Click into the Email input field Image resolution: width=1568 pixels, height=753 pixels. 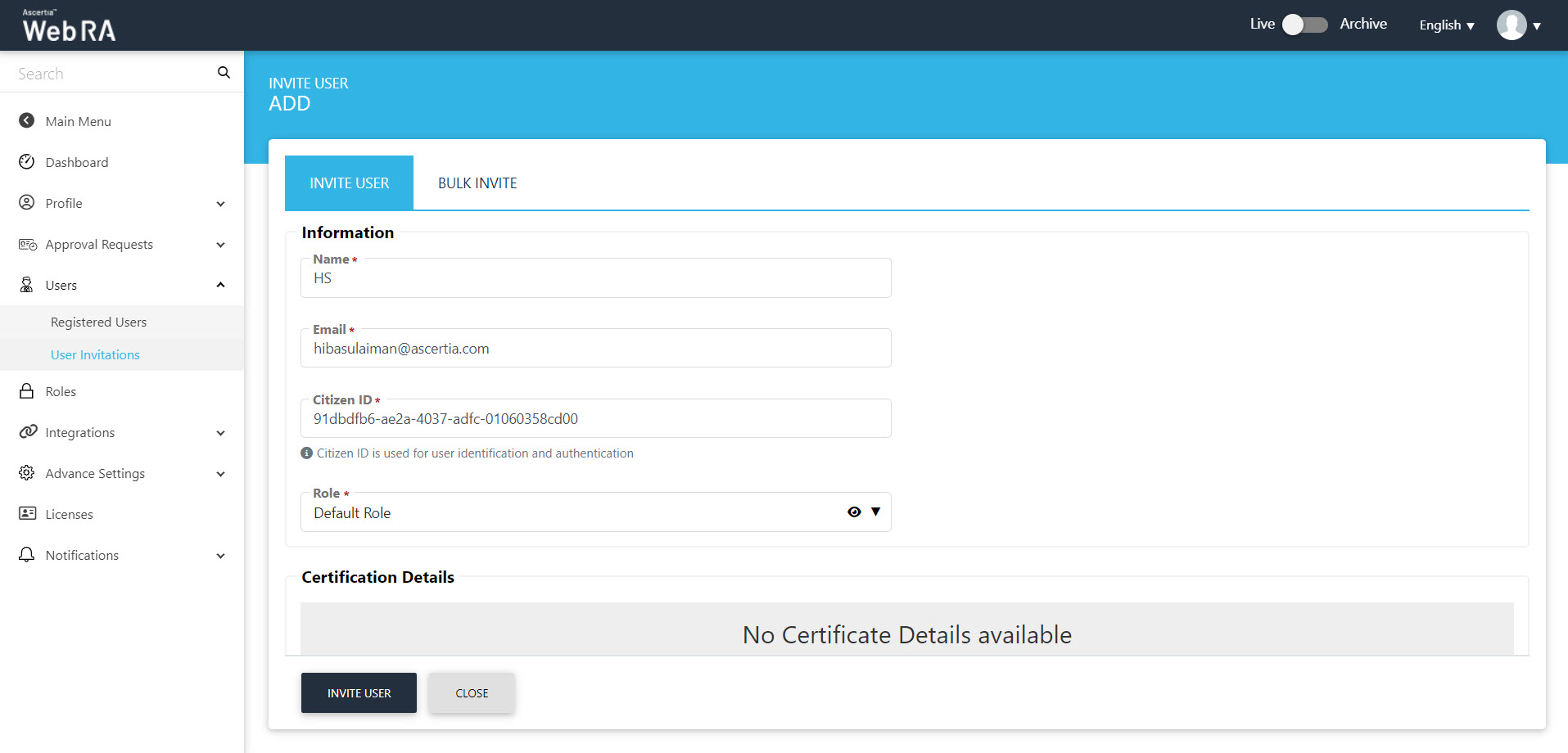[595, 349]
